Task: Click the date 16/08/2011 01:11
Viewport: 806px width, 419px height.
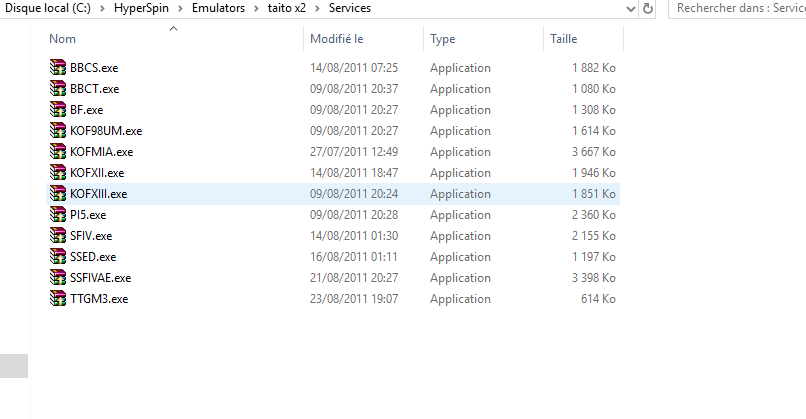Action: (354, 257)
